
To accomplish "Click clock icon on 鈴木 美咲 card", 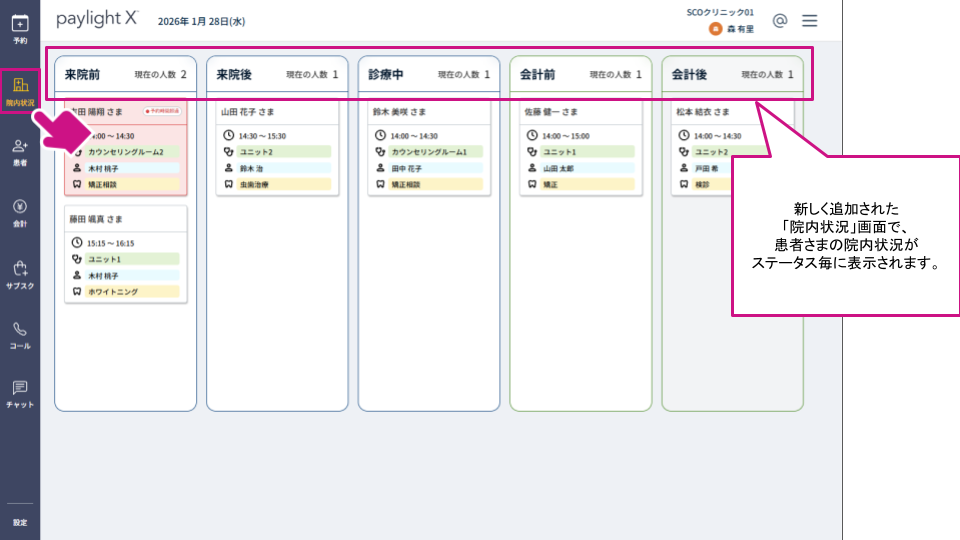I will 380,135.
